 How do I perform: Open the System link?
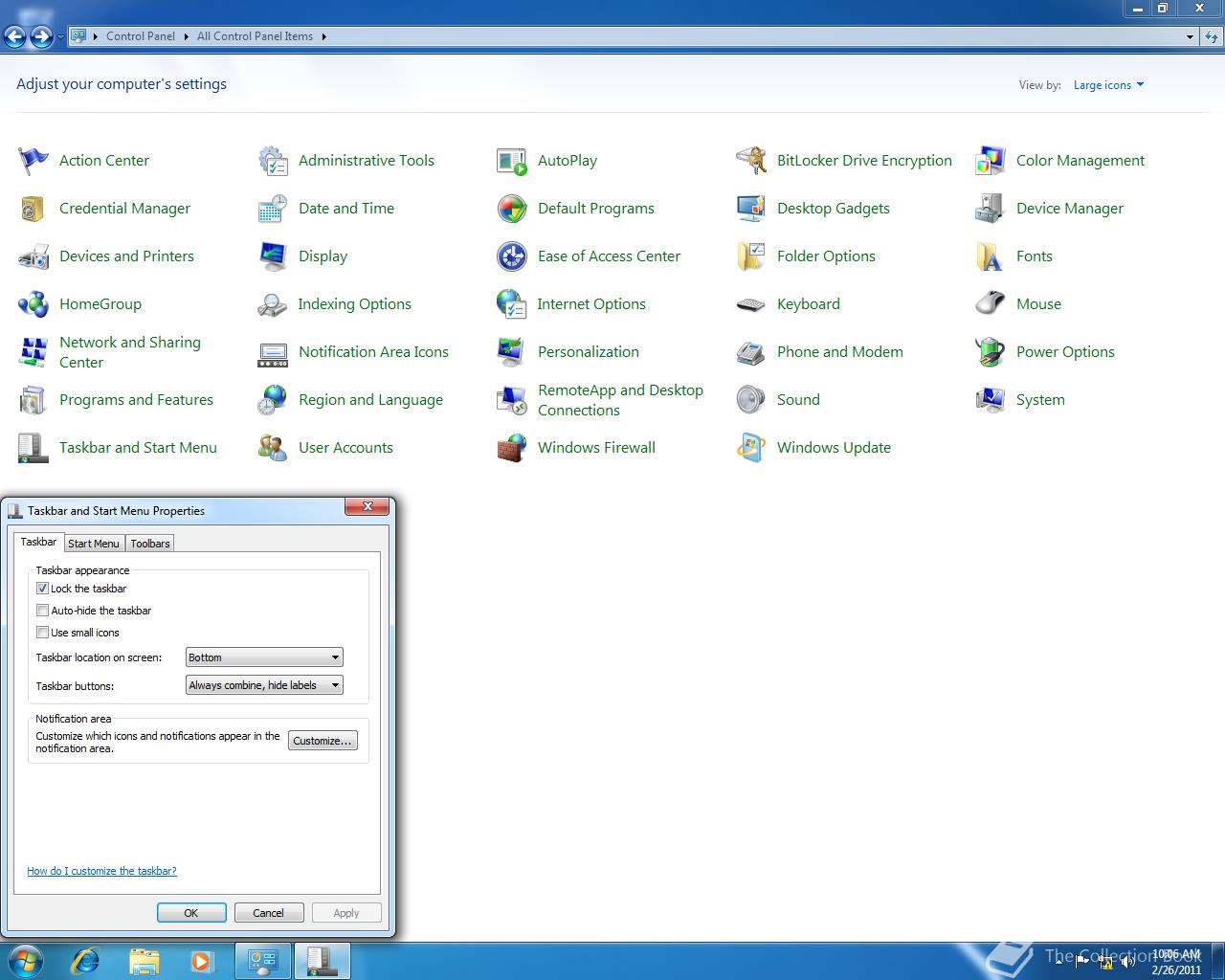point(1040,400)
